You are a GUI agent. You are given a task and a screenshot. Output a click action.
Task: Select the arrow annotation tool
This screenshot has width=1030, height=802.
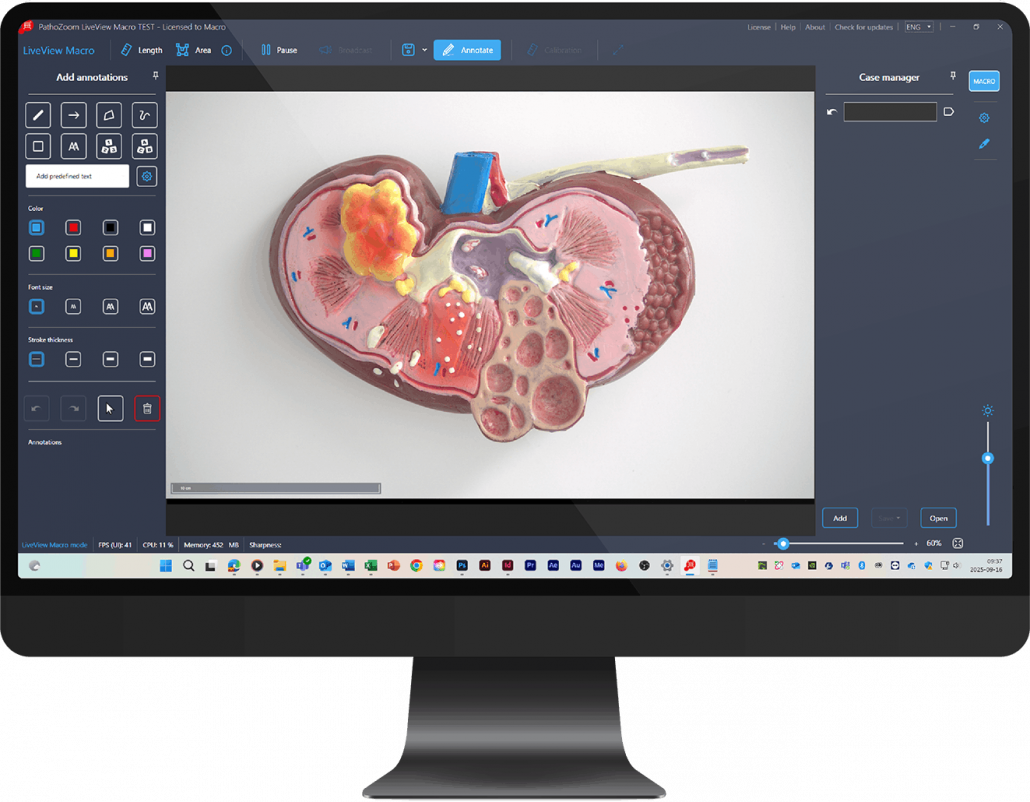pyautogui.click(x=74, y=115)
